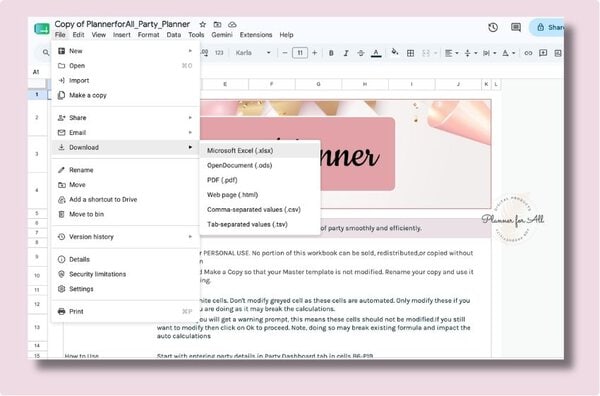The image size is (600, 396).
Task: Open horizontal align dropdown
Action: 452,53
